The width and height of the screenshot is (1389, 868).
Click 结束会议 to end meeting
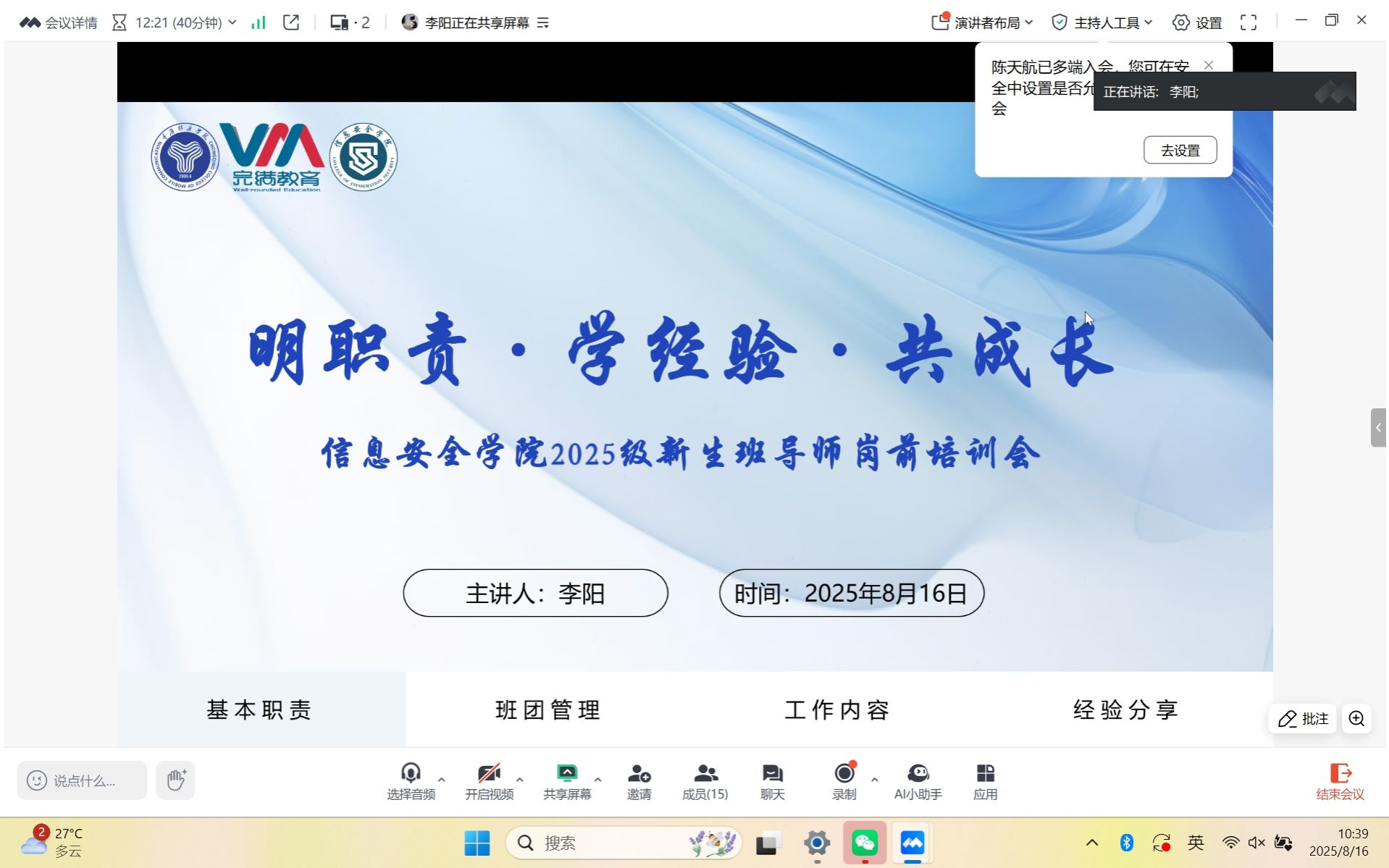click(x=1340, y=782)
